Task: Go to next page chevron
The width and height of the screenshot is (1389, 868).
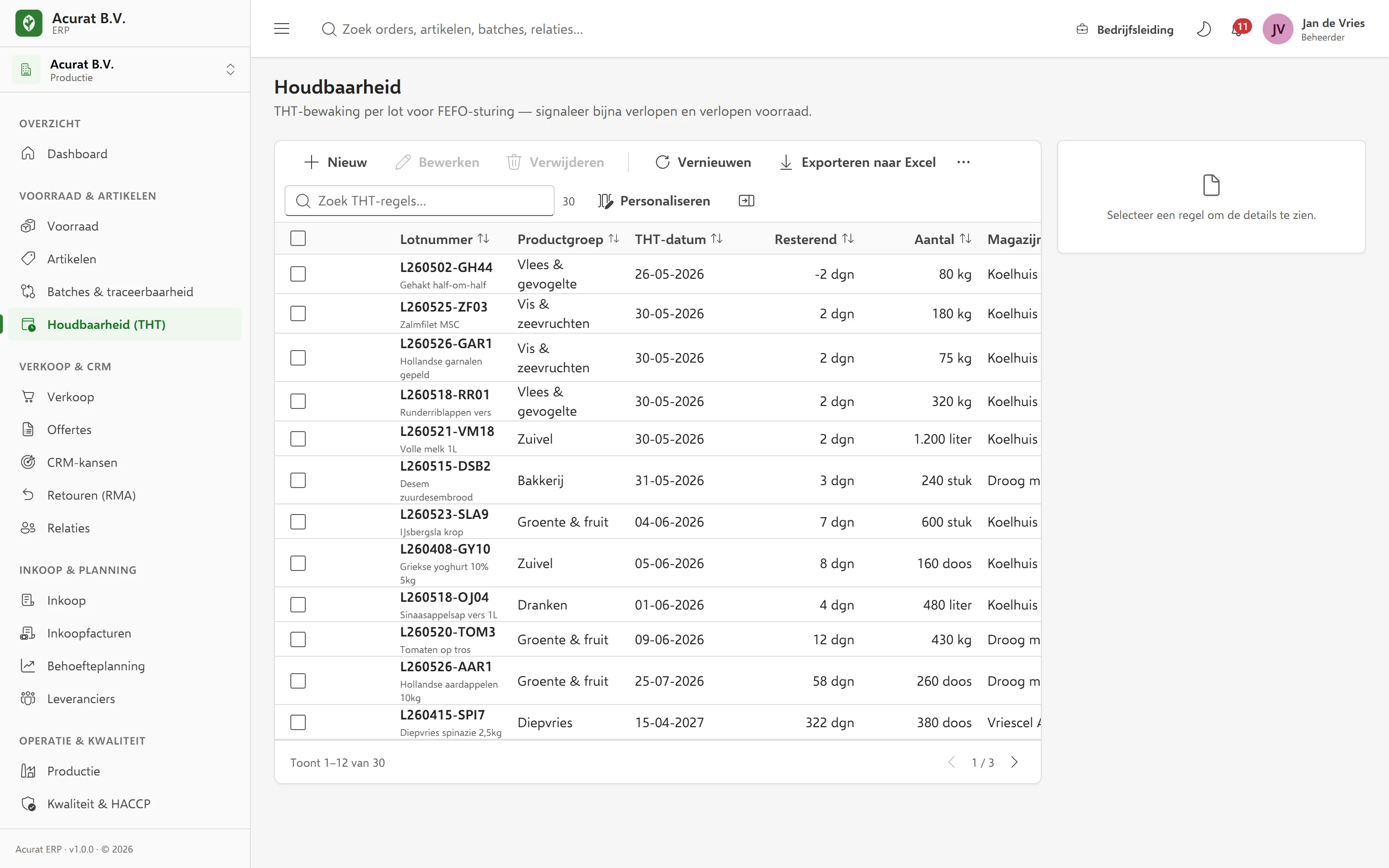Action: click(x=1014, y=762)
